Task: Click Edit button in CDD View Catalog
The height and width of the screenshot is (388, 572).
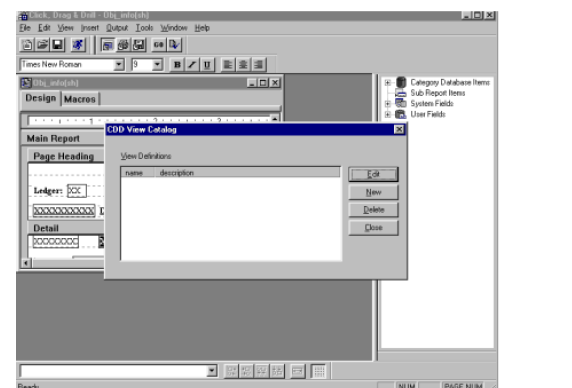Action: 373,174
